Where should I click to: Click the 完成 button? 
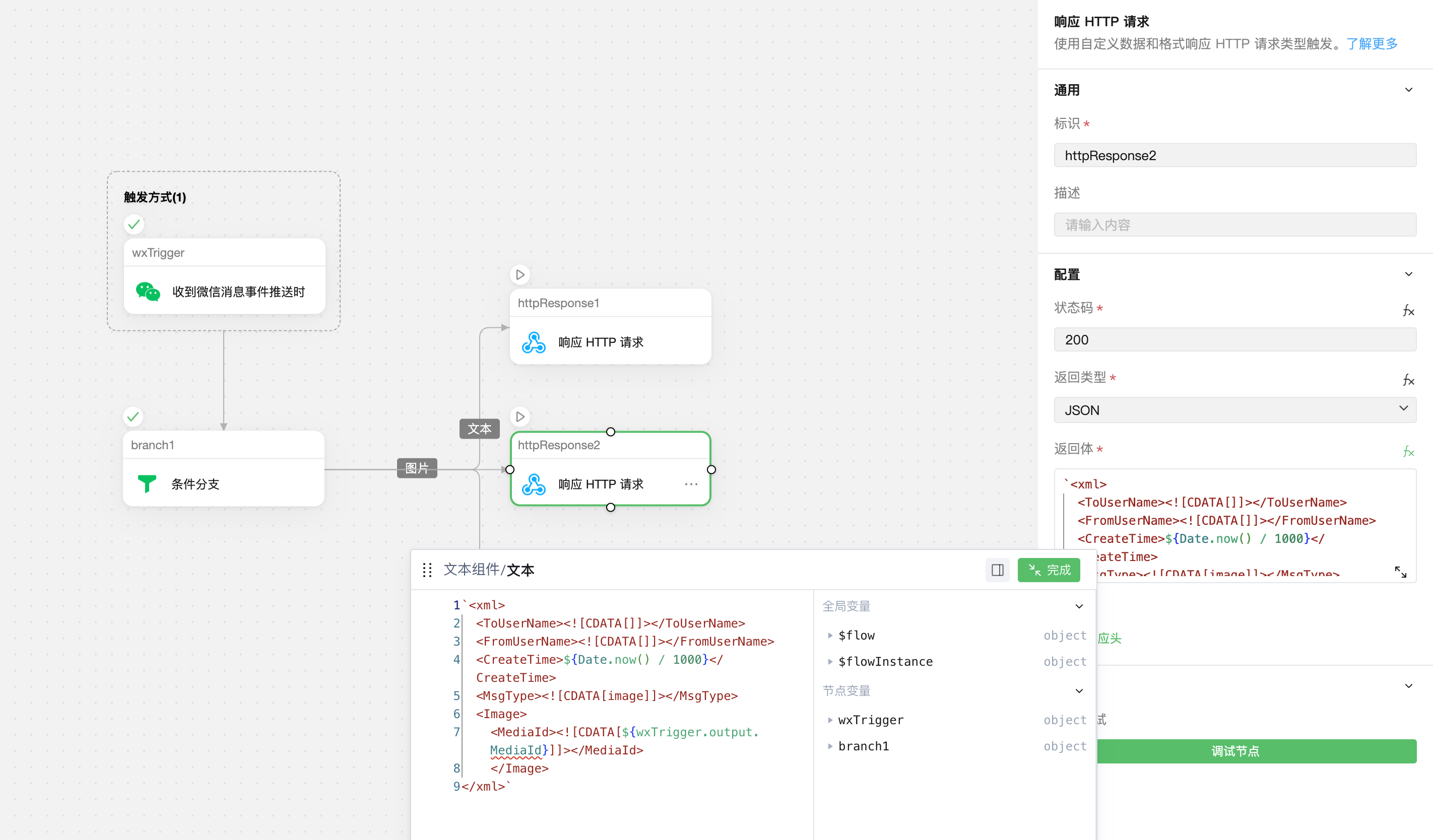point(1049,570)
